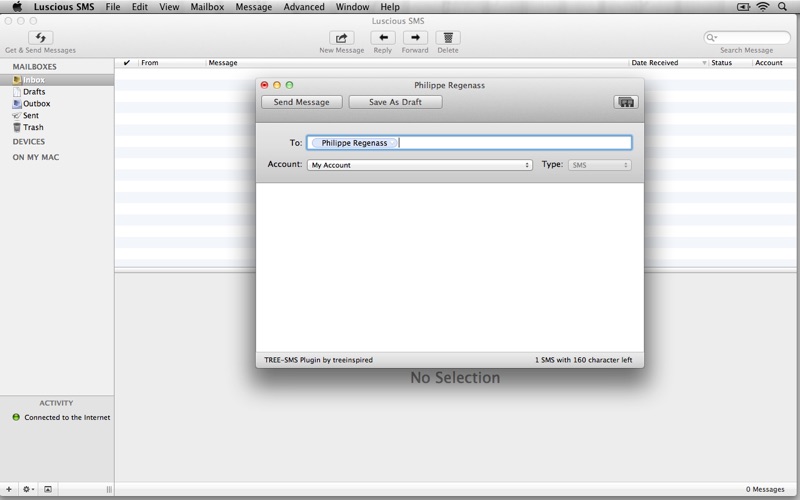Image resolution: width=800 pixels, height=500 pixels.
Task: Click the Get & Send Messages icon
Action: pos(40,38)
